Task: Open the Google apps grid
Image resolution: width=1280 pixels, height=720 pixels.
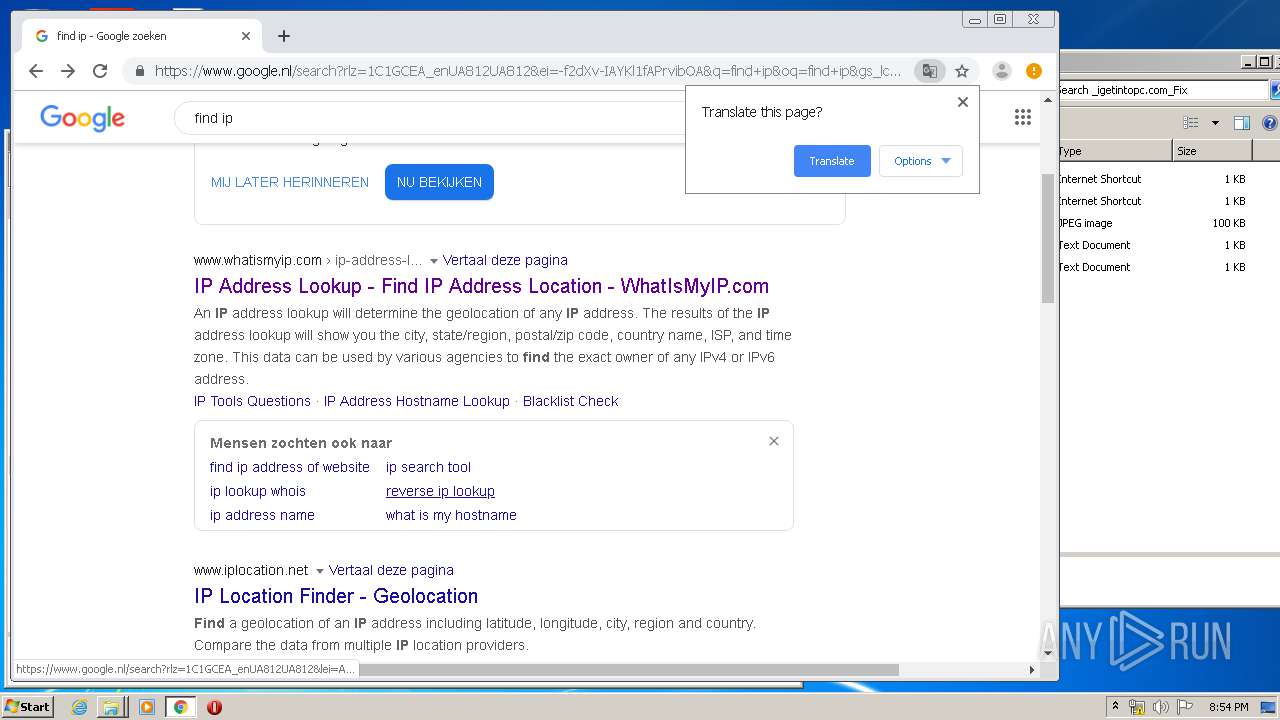Action: click(x=1022, y=118)
